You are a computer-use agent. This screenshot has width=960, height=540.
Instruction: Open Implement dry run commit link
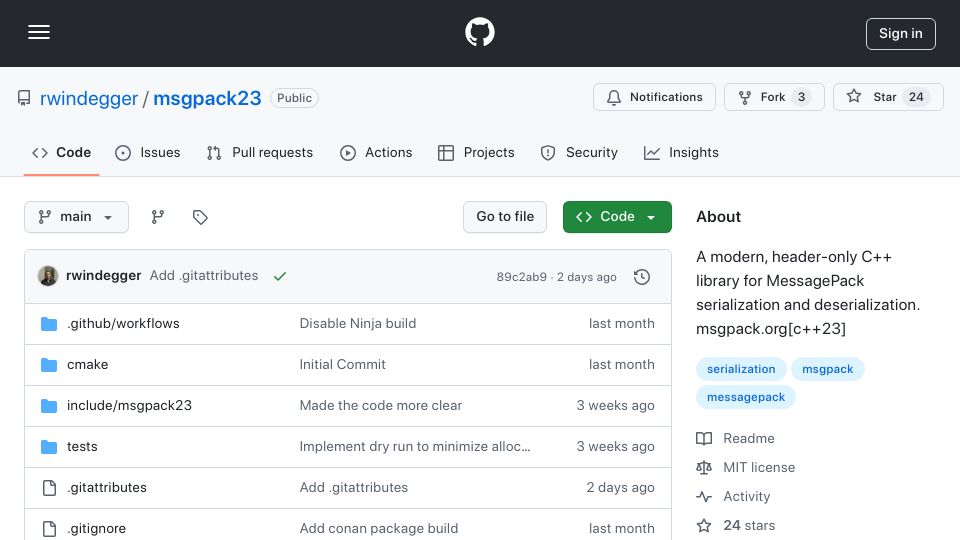click(x=414, y=446)
